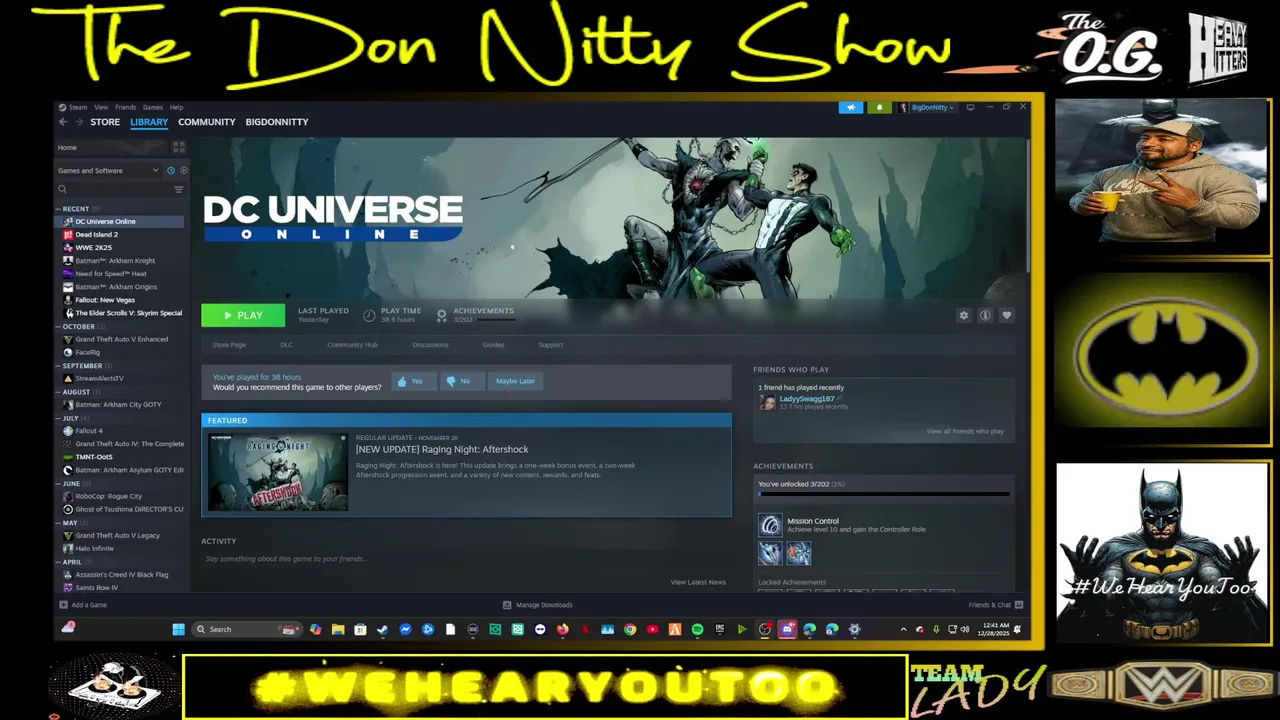Image resolution: width=1280 pixels, height=720 pixels.
Task: Open the Games menu
Action: [x=152, y=107]
